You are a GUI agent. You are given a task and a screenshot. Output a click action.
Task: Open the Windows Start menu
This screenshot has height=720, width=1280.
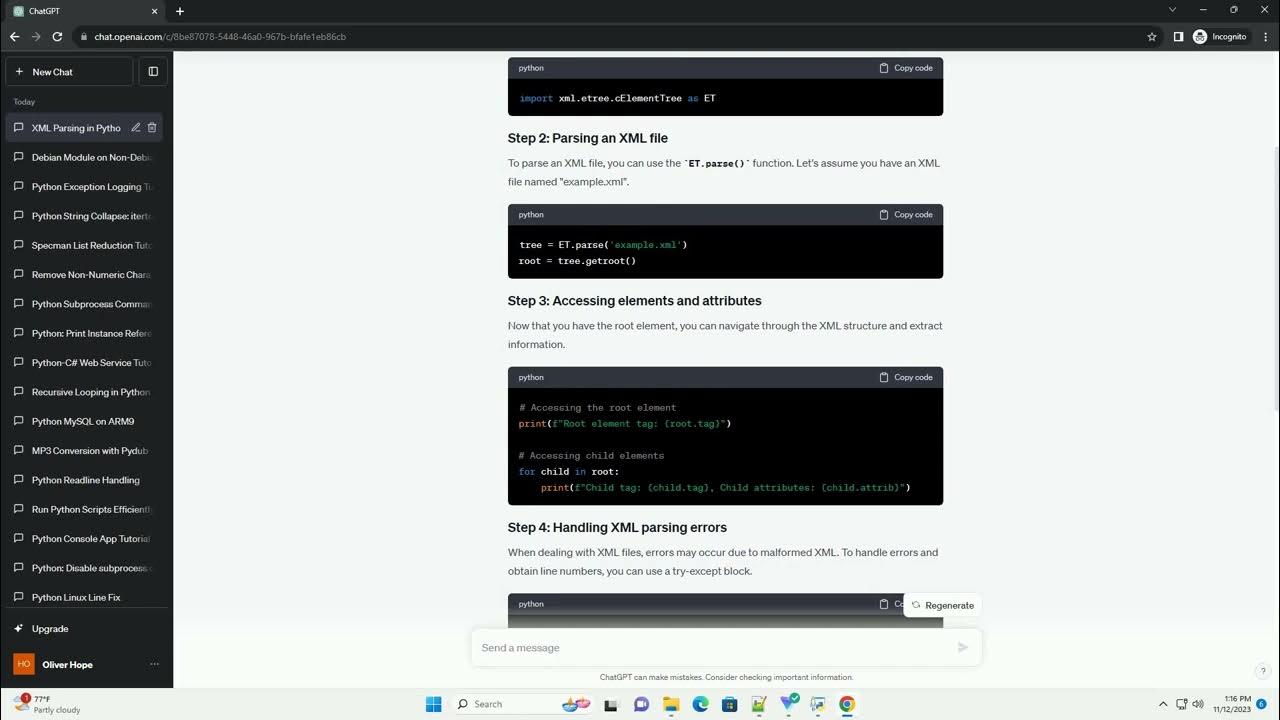[433, 704]
